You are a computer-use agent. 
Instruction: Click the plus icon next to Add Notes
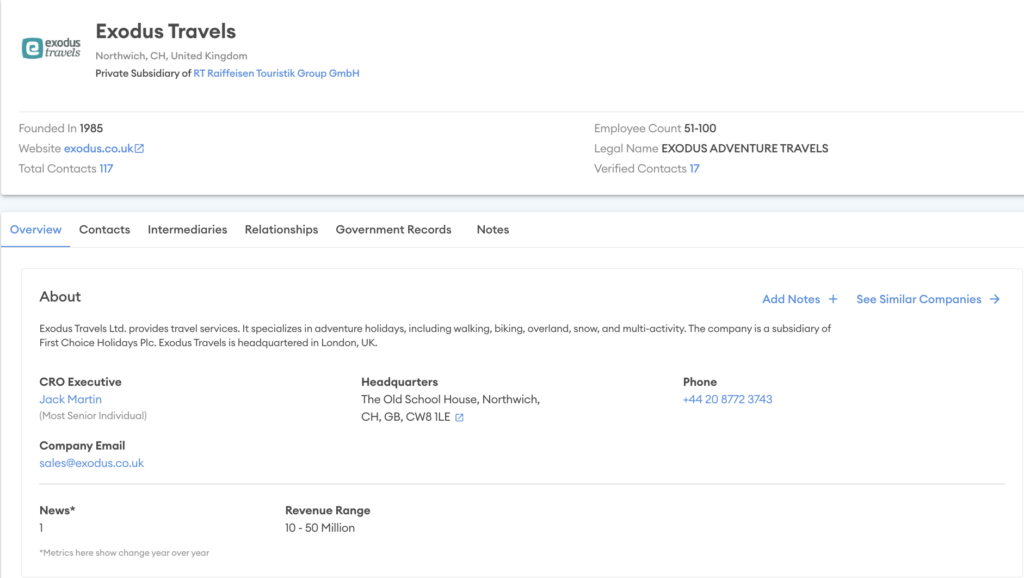(x=833, y=299)
